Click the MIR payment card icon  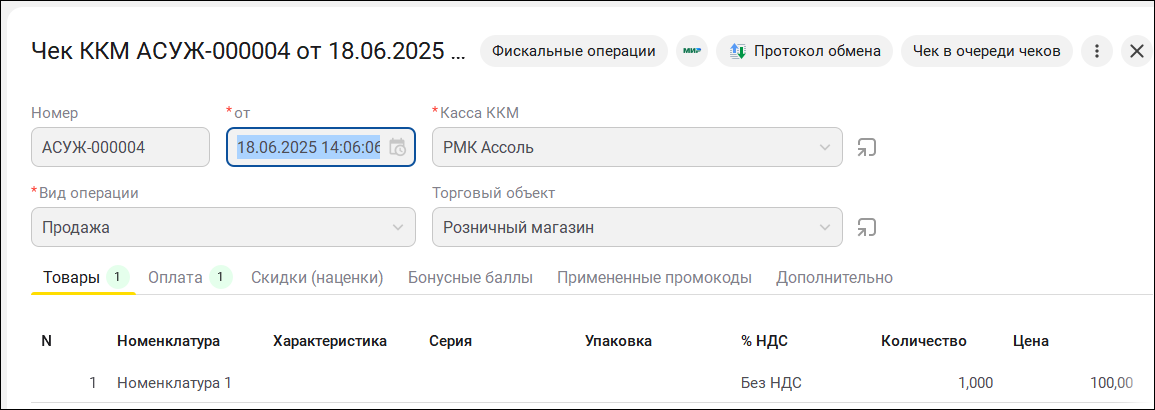coord(691,50)
